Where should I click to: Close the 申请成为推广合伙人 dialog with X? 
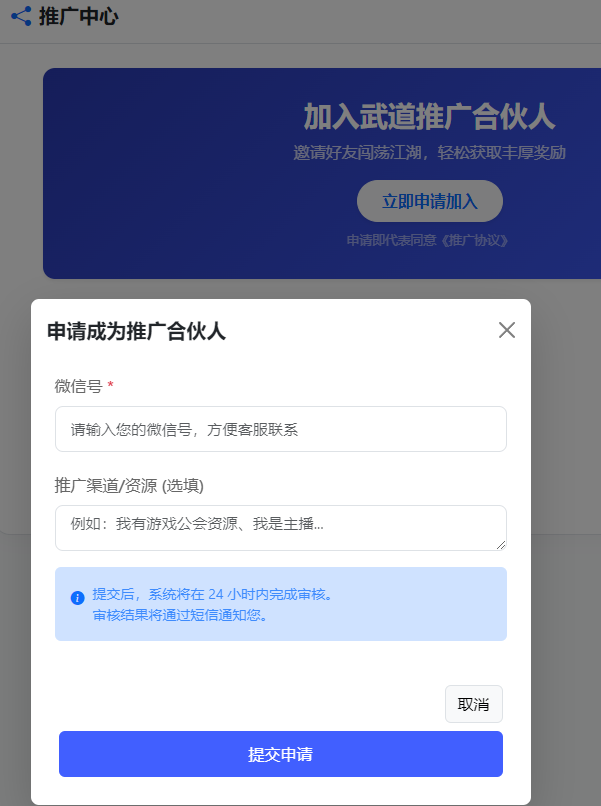pos(506,330)
